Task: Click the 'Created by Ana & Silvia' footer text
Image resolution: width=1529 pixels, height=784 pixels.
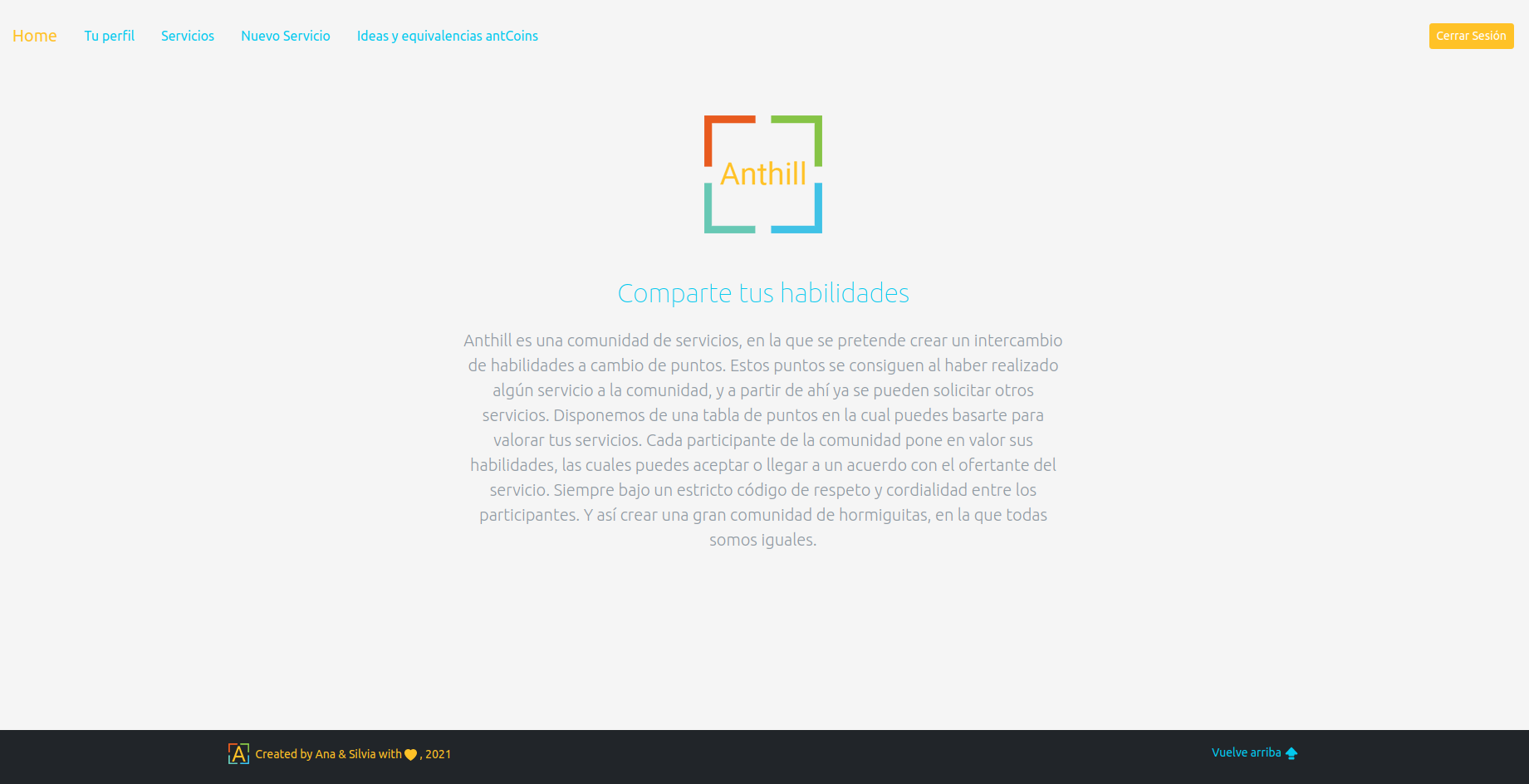Action: click(324, 754)
